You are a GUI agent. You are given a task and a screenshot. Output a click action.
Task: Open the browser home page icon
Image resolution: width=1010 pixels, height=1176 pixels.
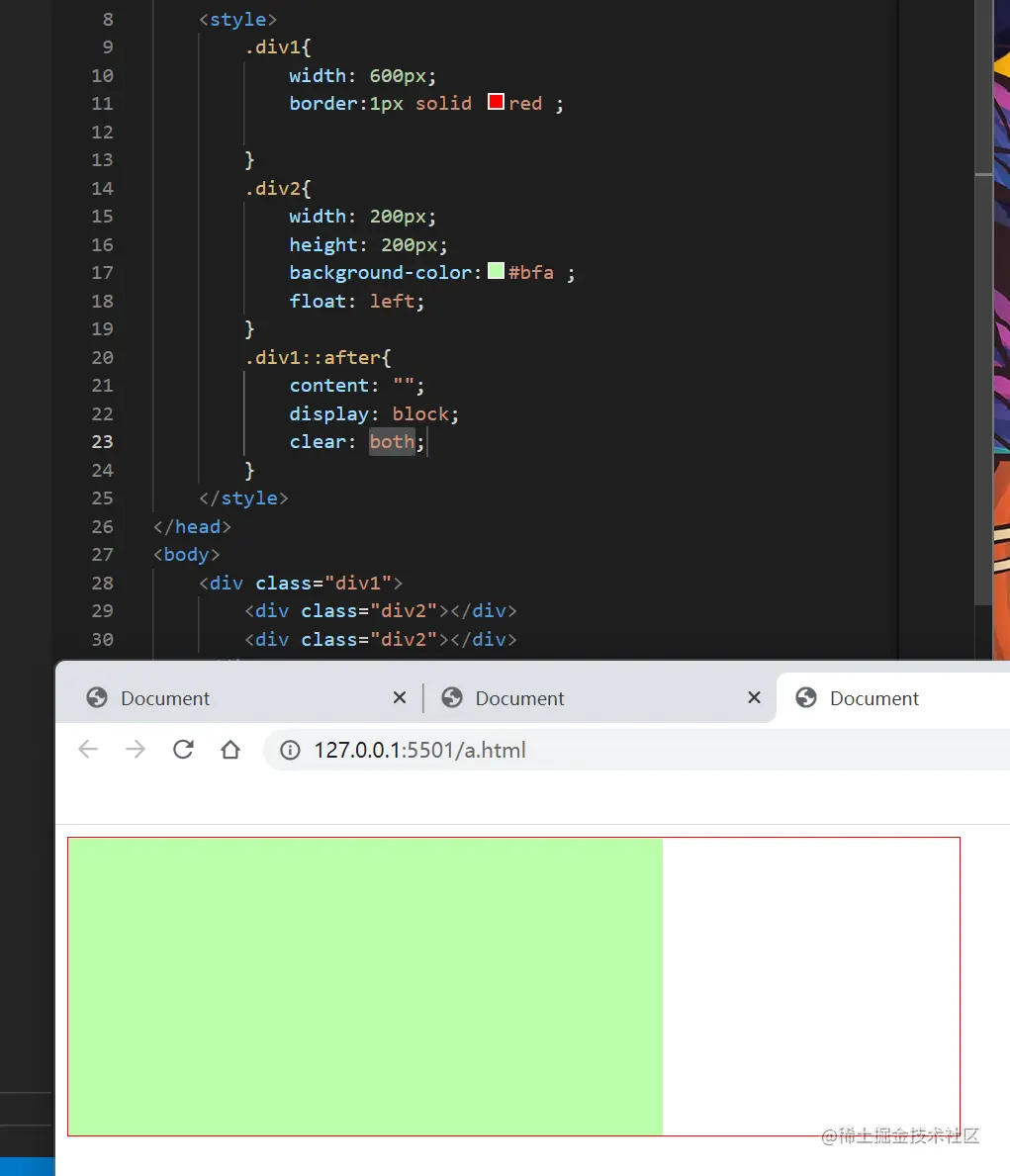pos(230,750)
